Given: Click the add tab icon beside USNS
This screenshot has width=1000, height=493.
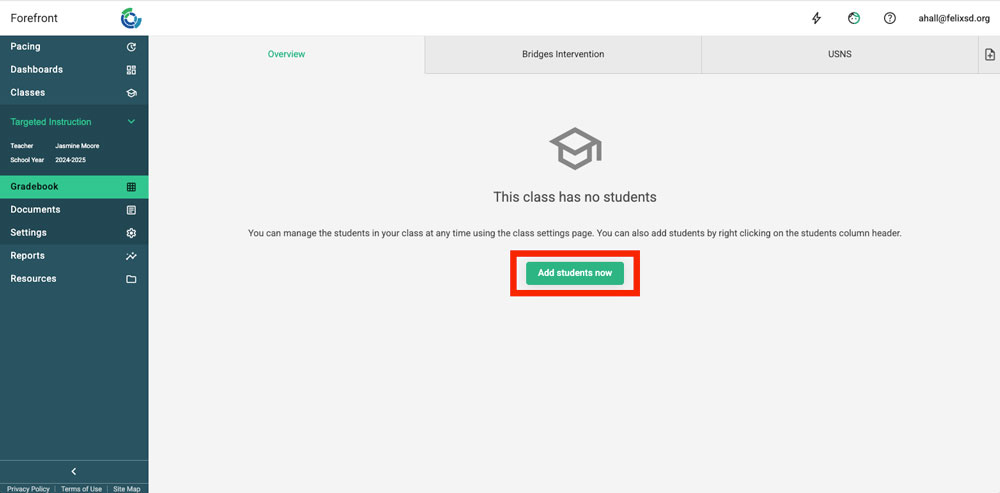Looking at the screenshot, I should coord(989,54).
